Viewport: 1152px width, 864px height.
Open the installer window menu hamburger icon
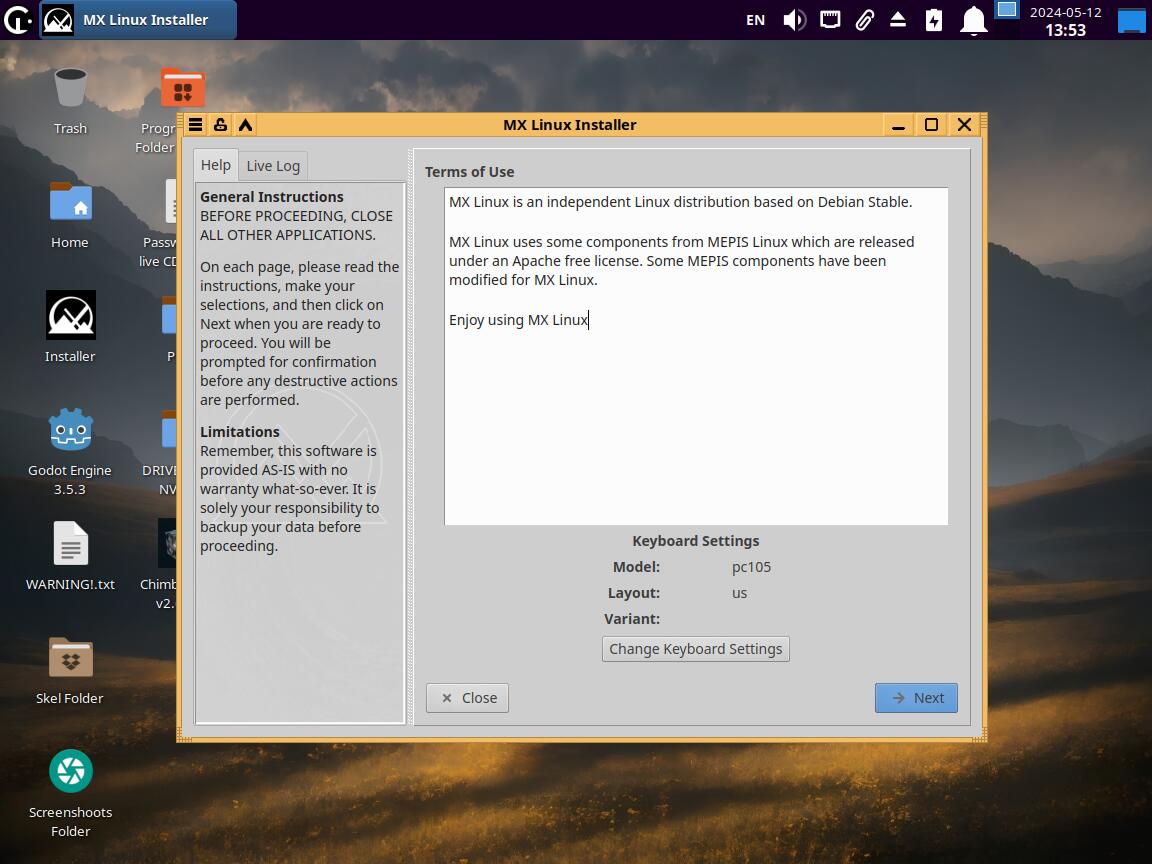195,124
